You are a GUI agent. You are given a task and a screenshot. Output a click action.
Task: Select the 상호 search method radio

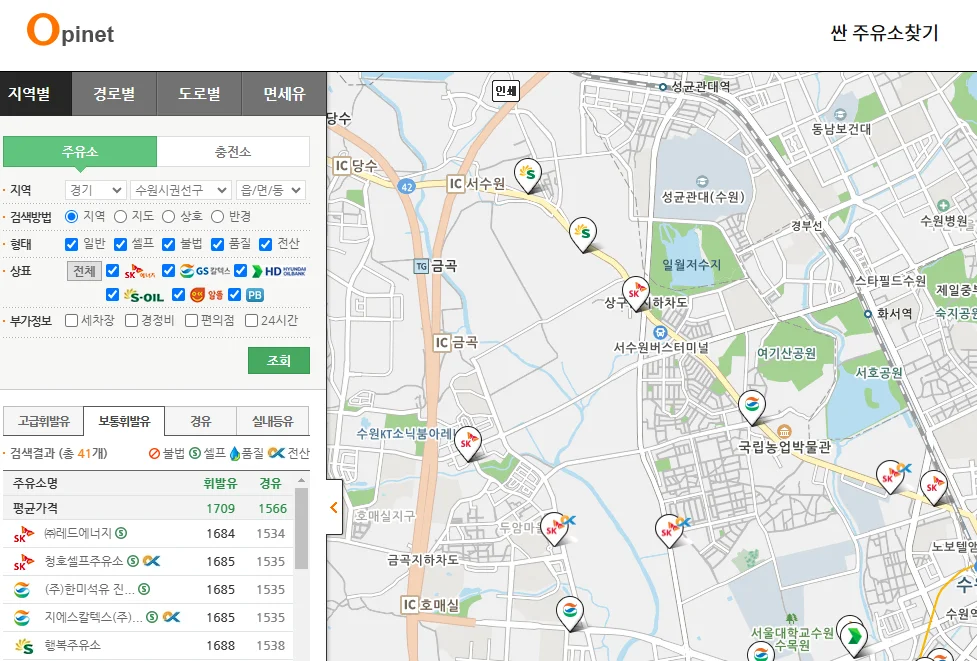(168, 216)
